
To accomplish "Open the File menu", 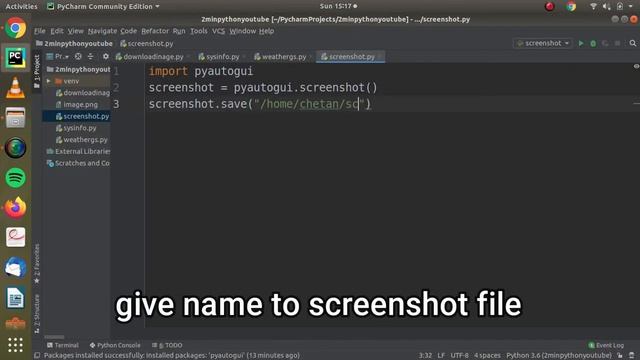I will tap(40, 31).
